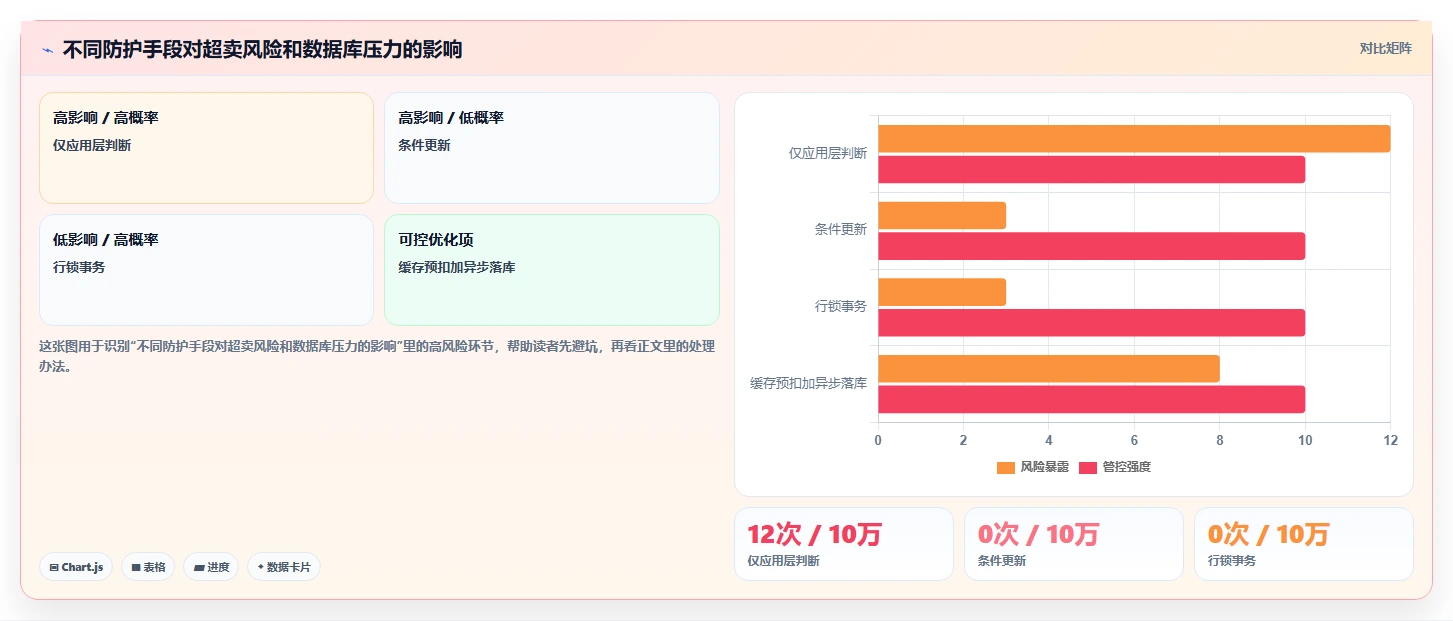Click the orange 仅应用层判断 risk bar
Viewport: 1453px width, 621px height.
point(1134,139)
